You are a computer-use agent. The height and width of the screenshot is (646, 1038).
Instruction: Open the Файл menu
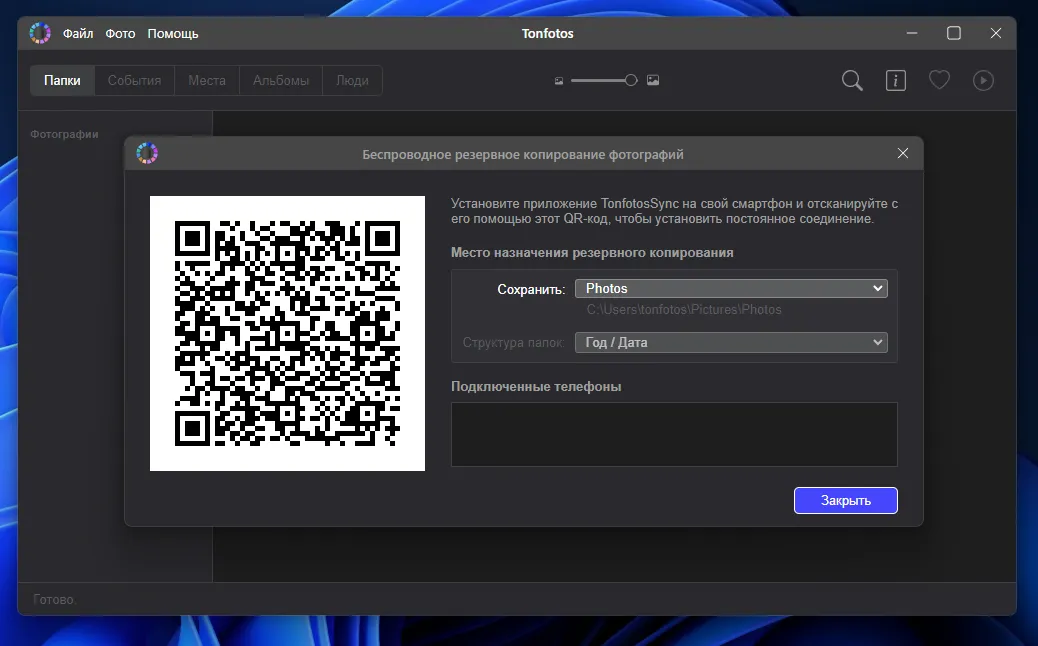pyautogui.click(x=77, y=34)
